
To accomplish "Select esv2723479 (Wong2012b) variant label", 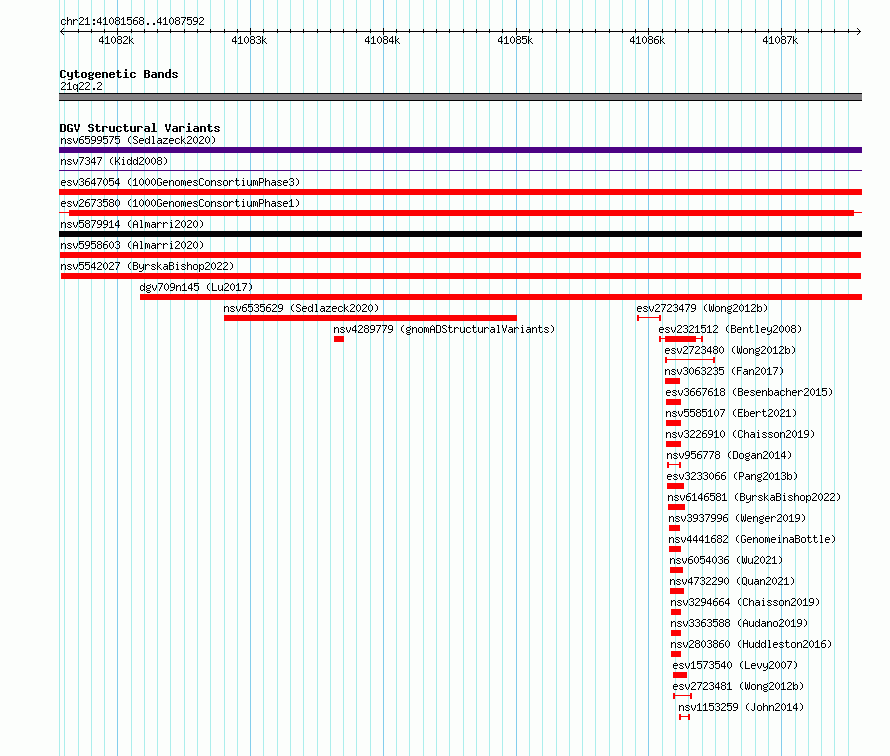I will [702, 308].
